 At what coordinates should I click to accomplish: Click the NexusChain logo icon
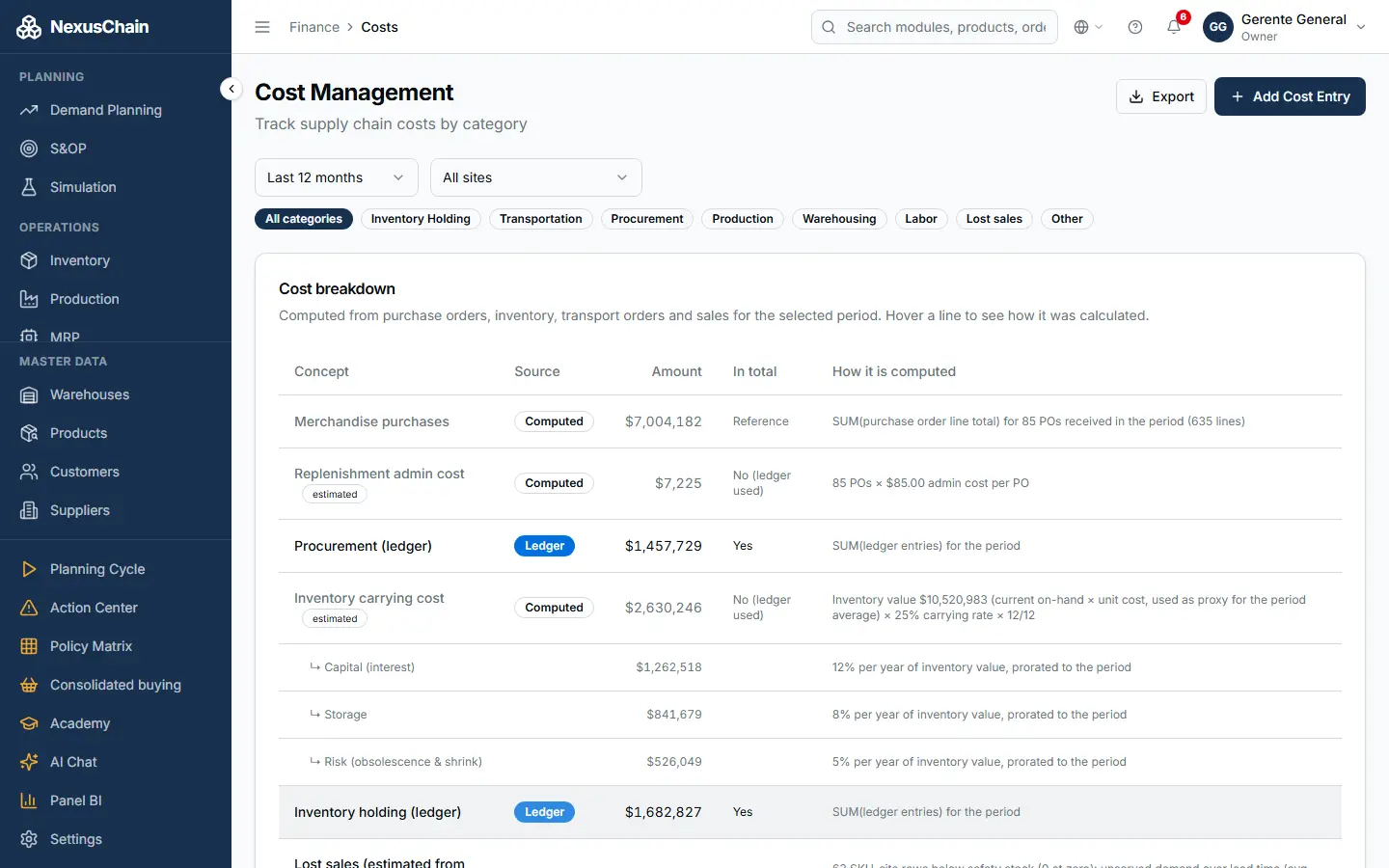[x=29, y=27]
